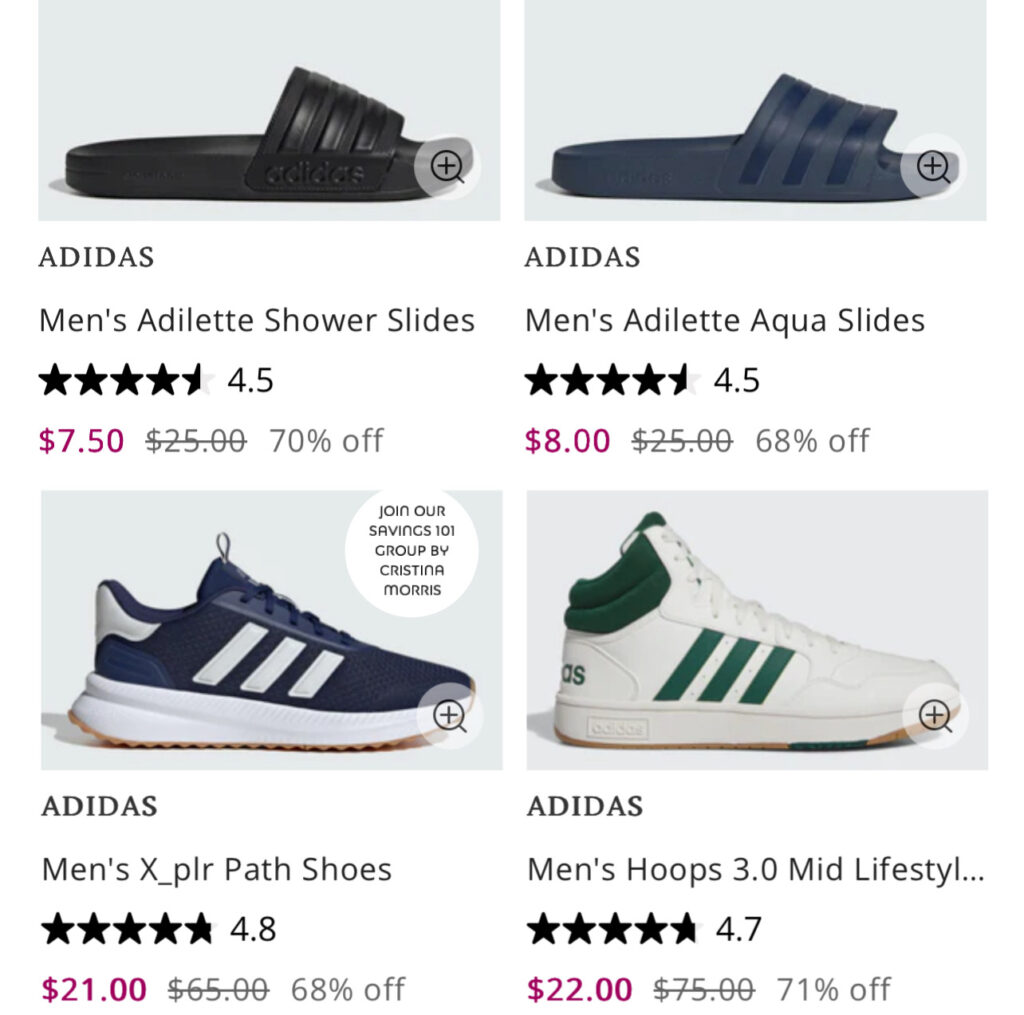The image size is (1024, 1015).
Task: Click navy aqua slide product photo
Action: [x=756, y=110]
